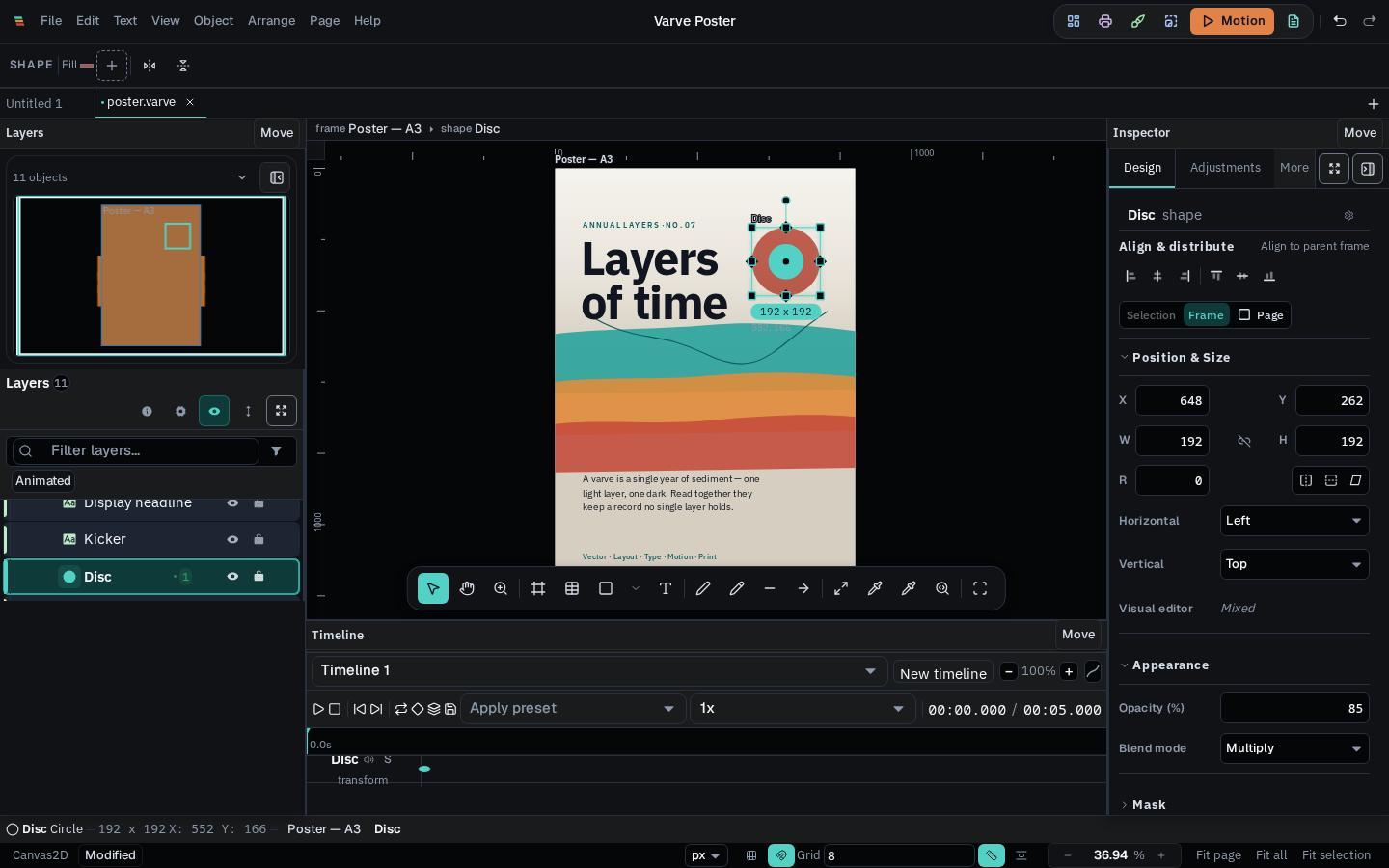Open the Apply preset dropdown
This screenshot has width=1389, height=868.
pyautogui.click(x=573, y=709)
